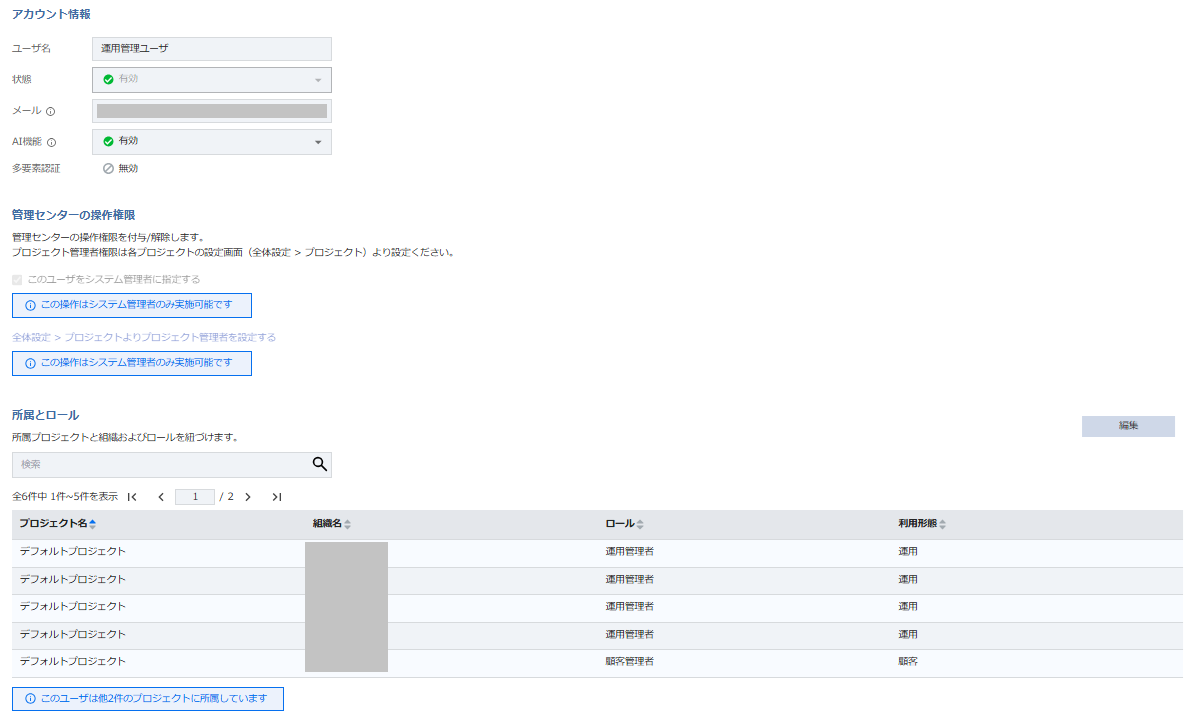Sort table by 利用形態 column
The height and width of the screenshot is (726, 1196).
[942, 524]
